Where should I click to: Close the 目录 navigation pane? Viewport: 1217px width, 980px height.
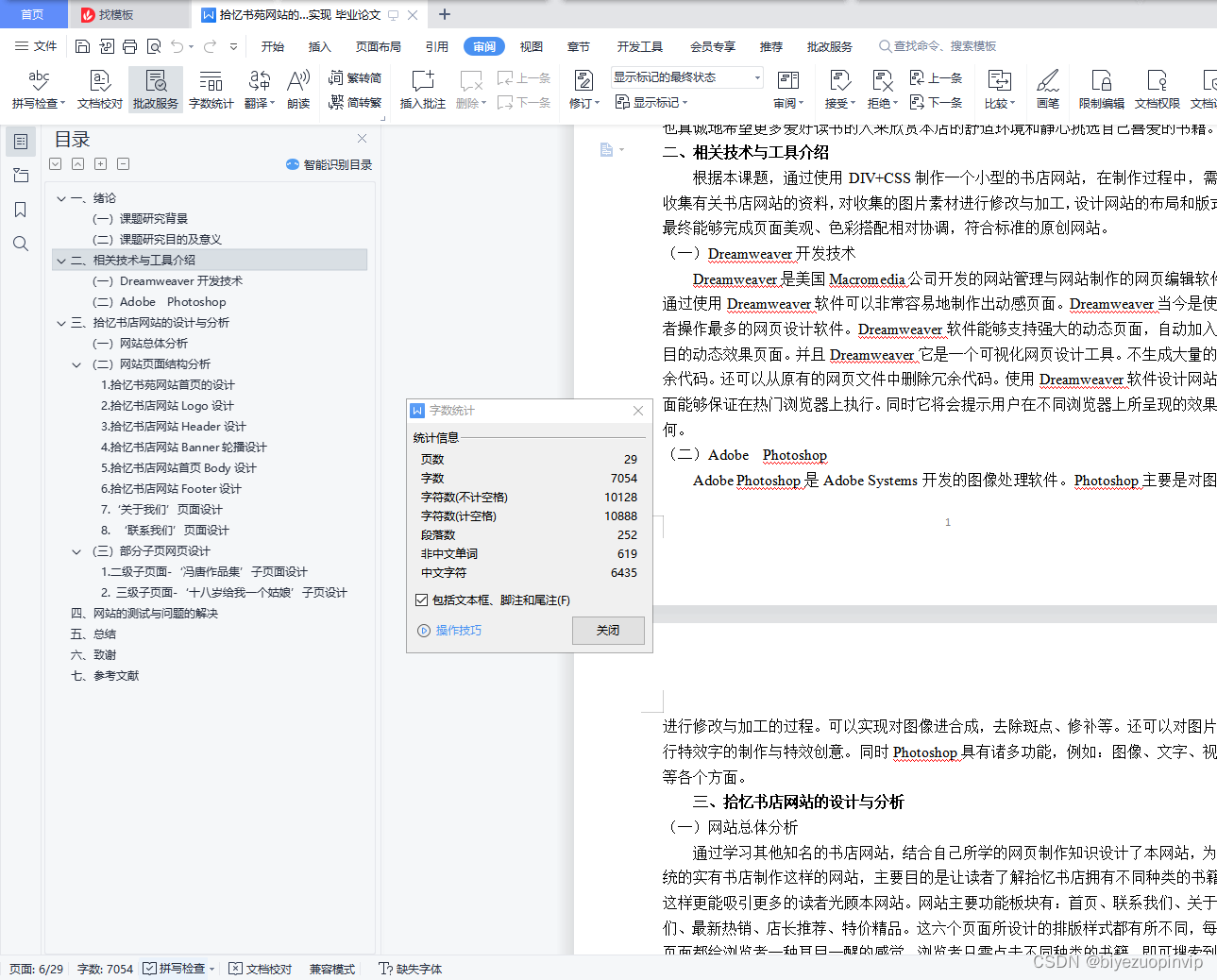[362, 139]
